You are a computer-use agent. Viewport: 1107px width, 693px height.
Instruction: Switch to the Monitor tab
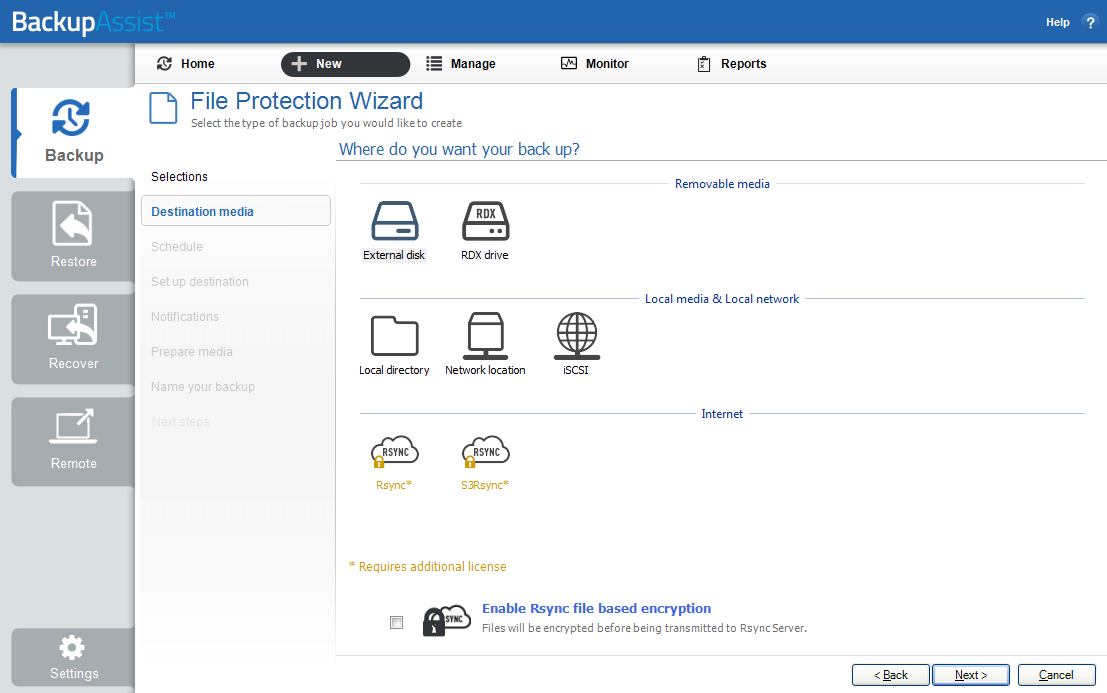point(595,64)
